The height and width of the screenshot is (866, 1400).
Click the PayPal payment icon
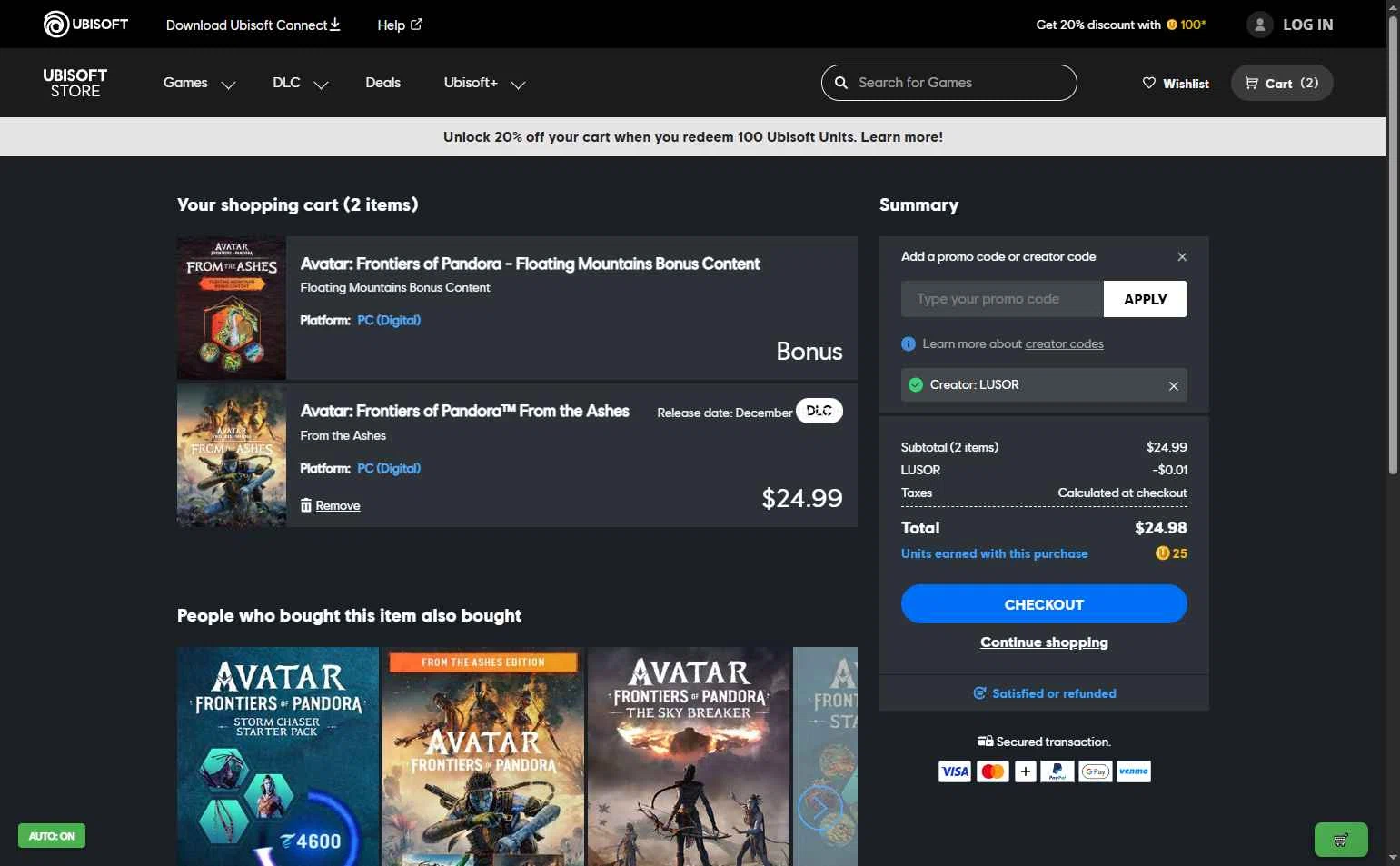(x=1057, y=771)
